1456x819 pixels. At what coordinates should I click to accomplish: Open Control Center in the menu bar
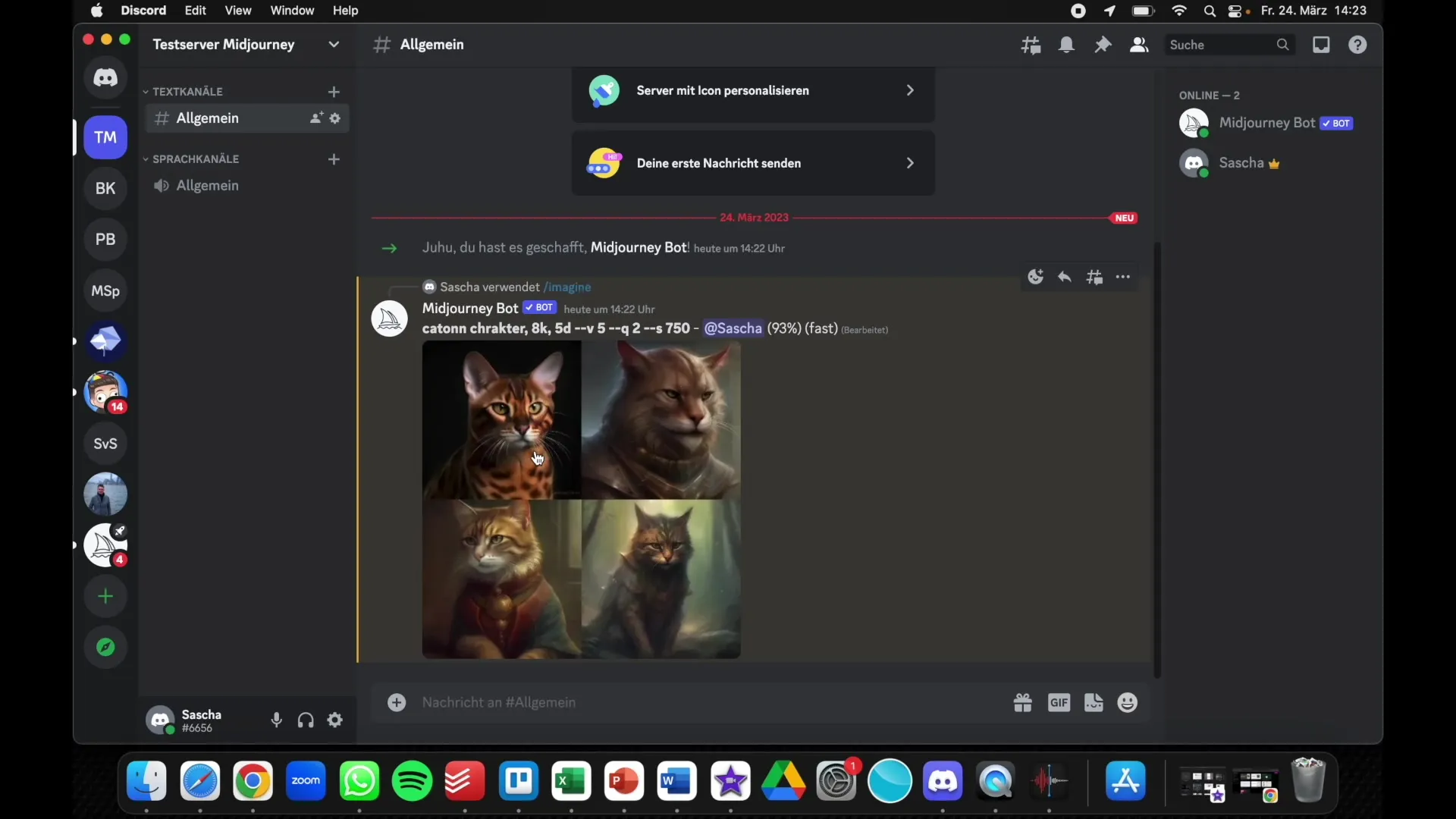[1235, 11]
